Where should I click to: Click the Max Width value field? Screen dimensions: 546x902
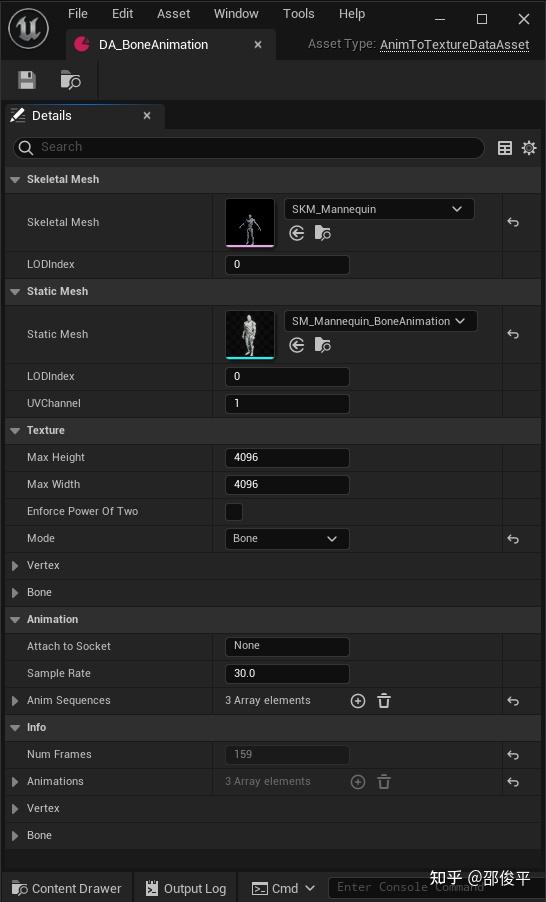287,484
